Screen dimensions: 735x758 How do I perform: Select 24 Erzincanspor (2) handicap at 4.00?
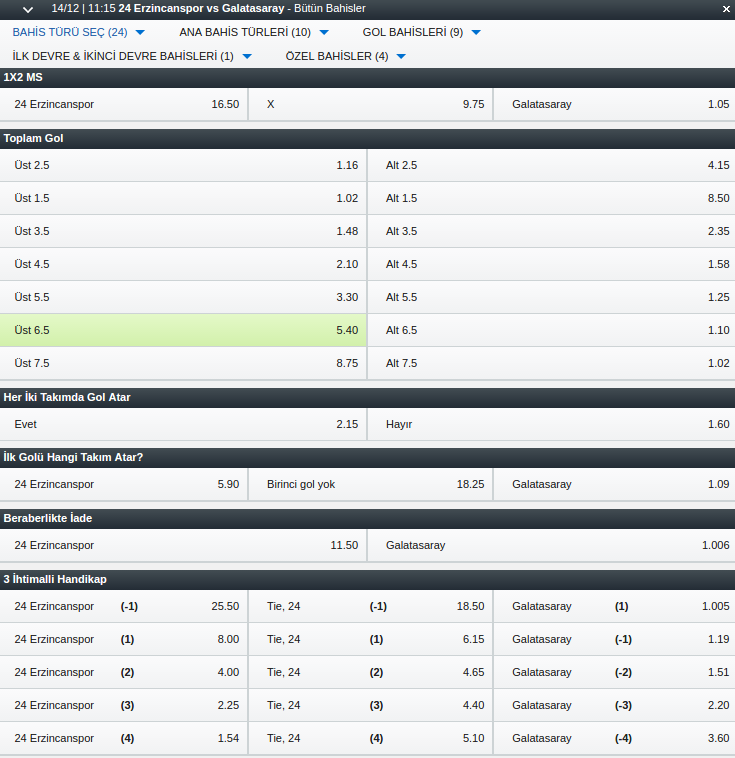pyautogui.click(x=124, y=672)
